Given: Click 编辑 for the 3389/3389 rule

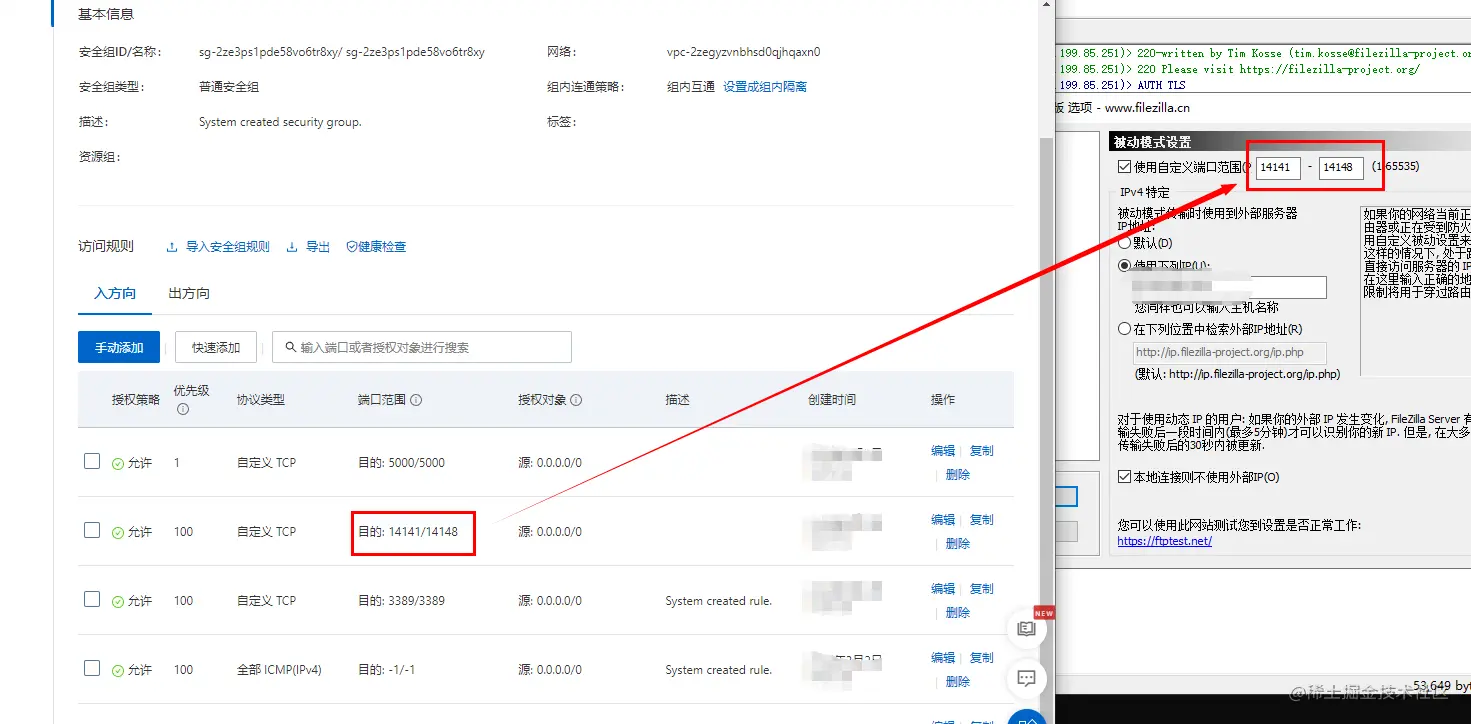Looking at the screenshot, I should pyautogui.click(x=943, y=589).
